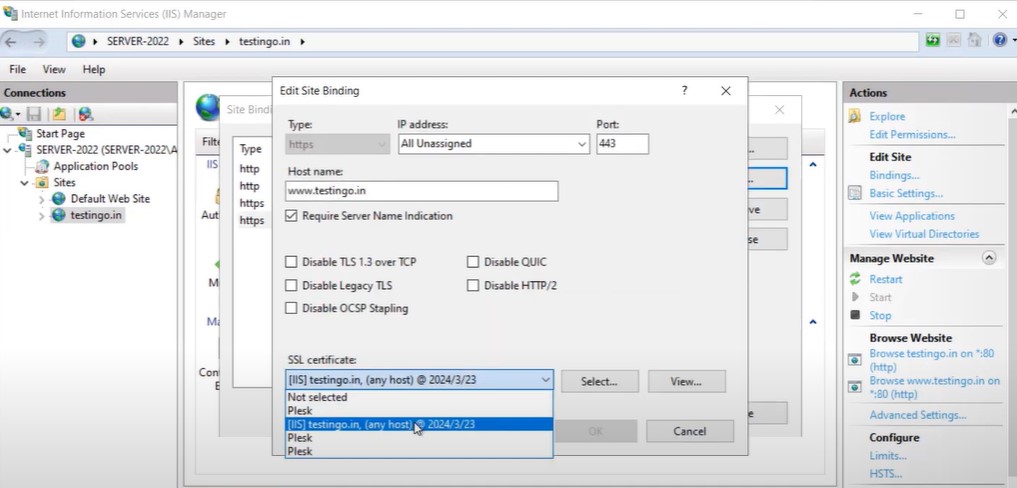Open the HSTS... link
The width and height of the screenshot is (1017, 488).
tap(885, 474)
